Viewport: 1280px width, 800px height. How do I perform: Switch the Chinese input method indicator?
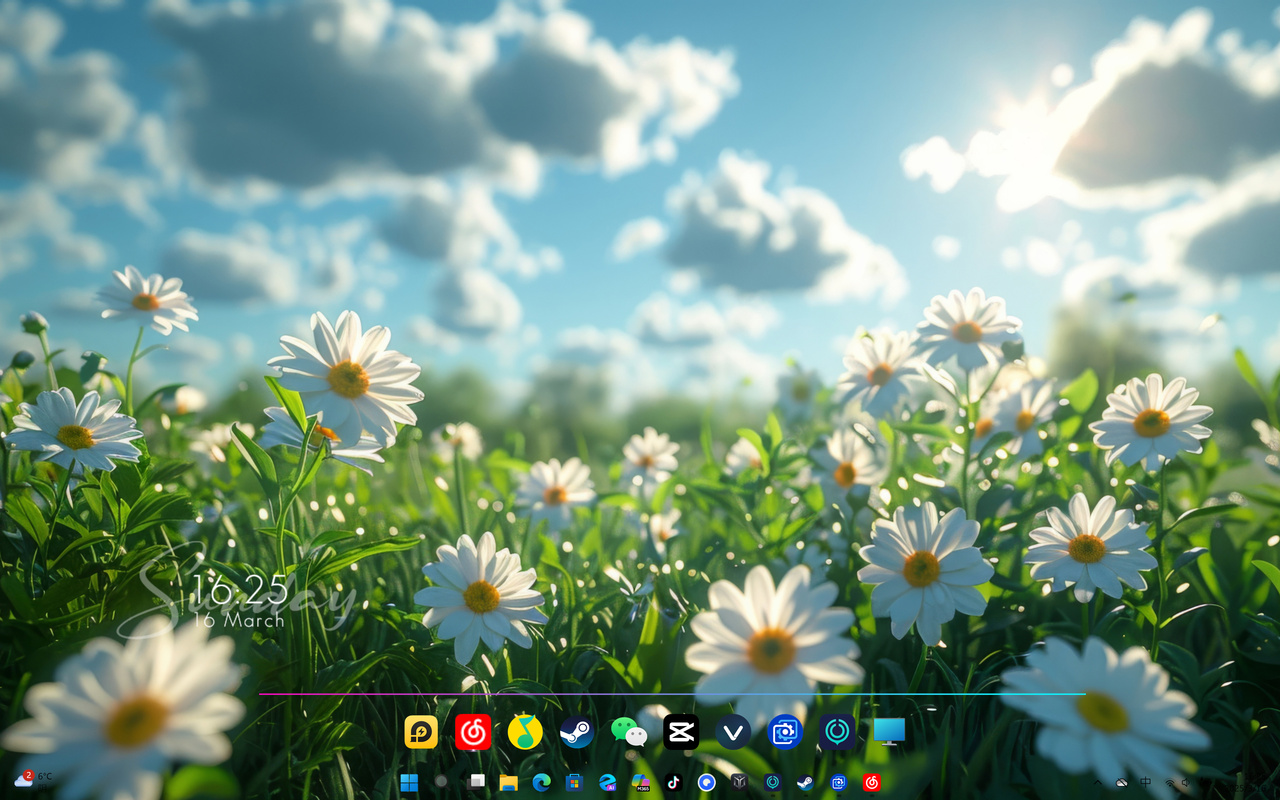pyautogui.click(x=1146, y=782)
